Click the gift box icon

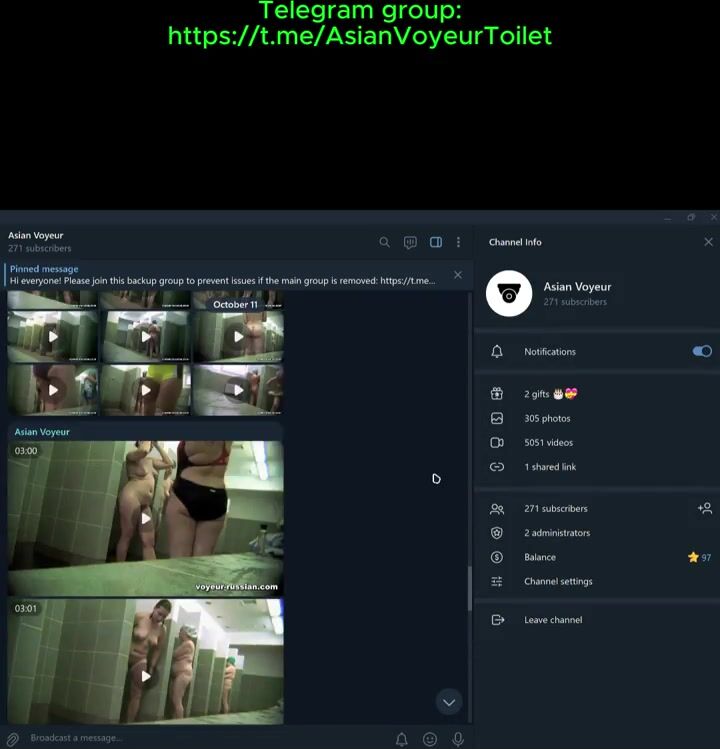coord(497,394)
